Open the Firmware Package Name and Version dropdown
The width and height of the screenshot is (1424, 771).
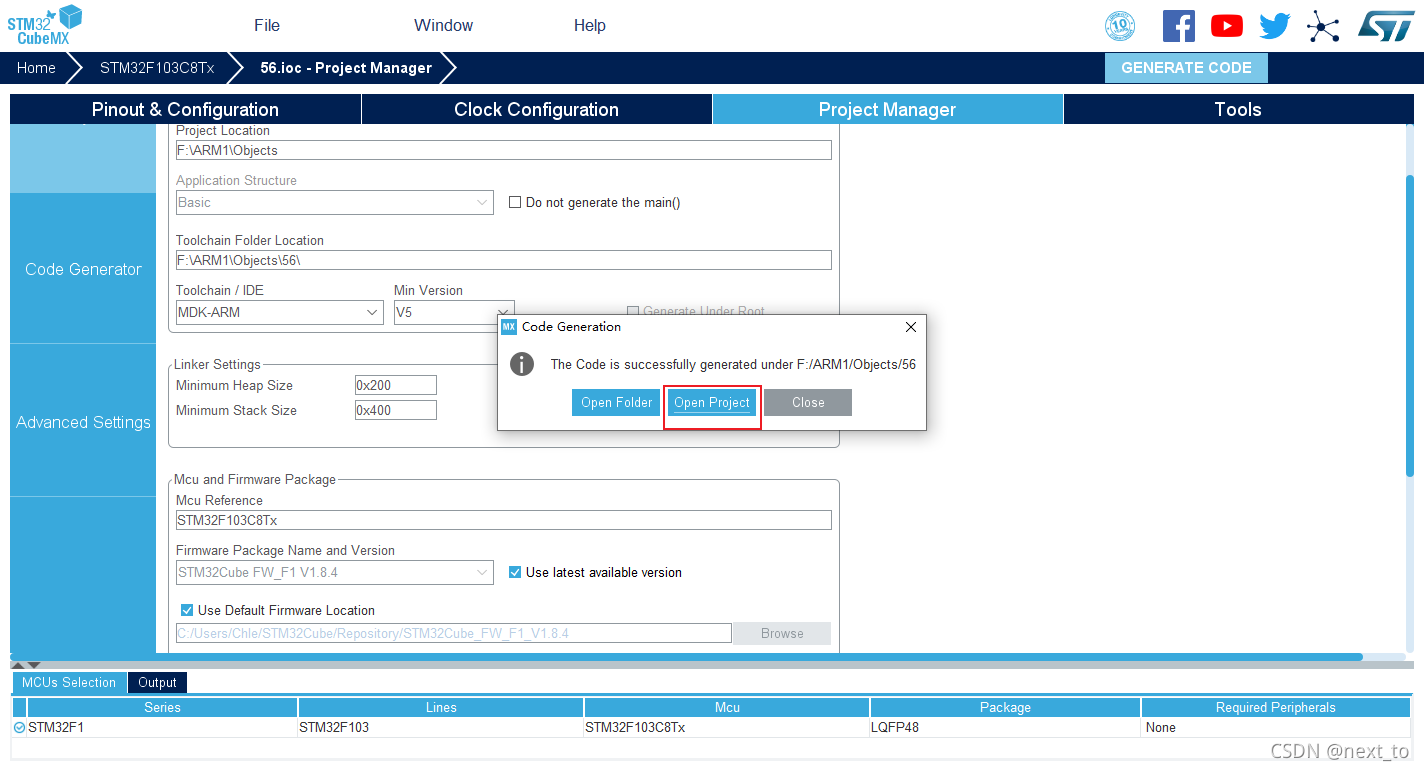(334, 573)
